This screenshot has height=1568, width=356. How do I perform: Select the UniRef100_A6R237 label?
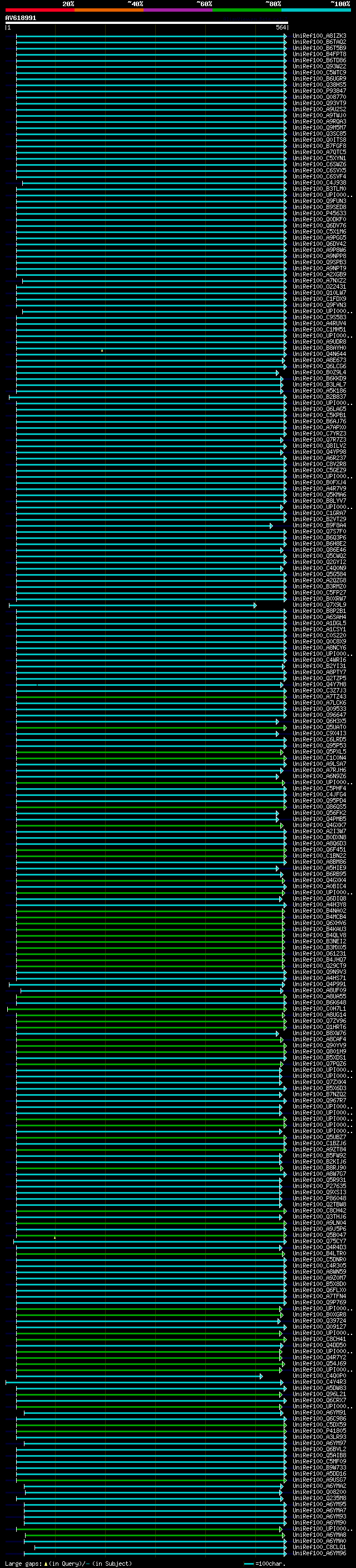coord(319,458)
